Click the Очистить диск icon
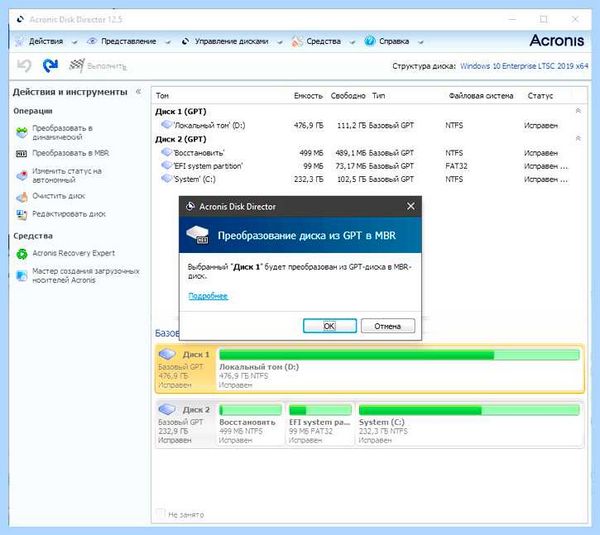 click(22, 197)
